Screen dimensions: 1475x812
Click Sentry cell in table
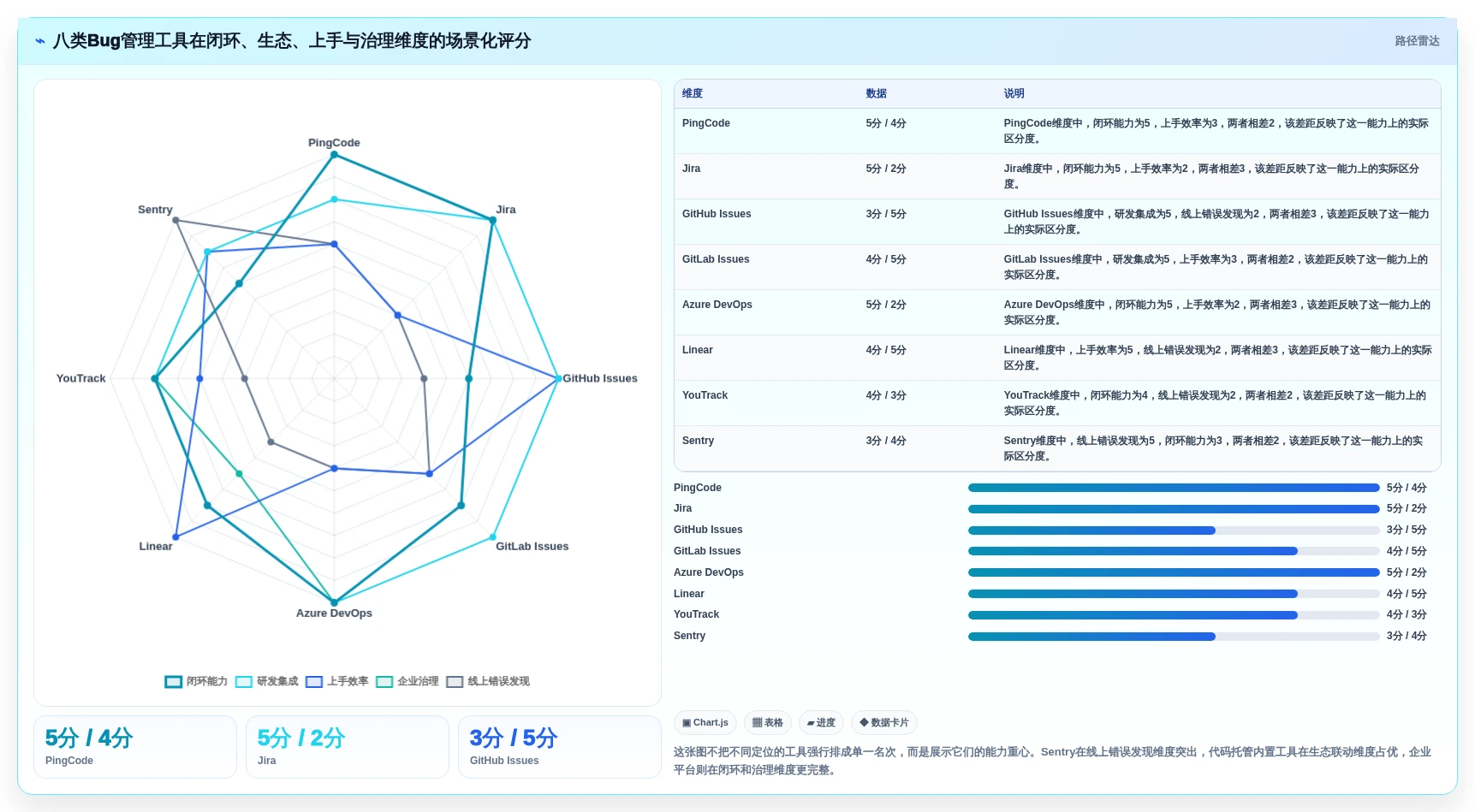click(698, 441)
